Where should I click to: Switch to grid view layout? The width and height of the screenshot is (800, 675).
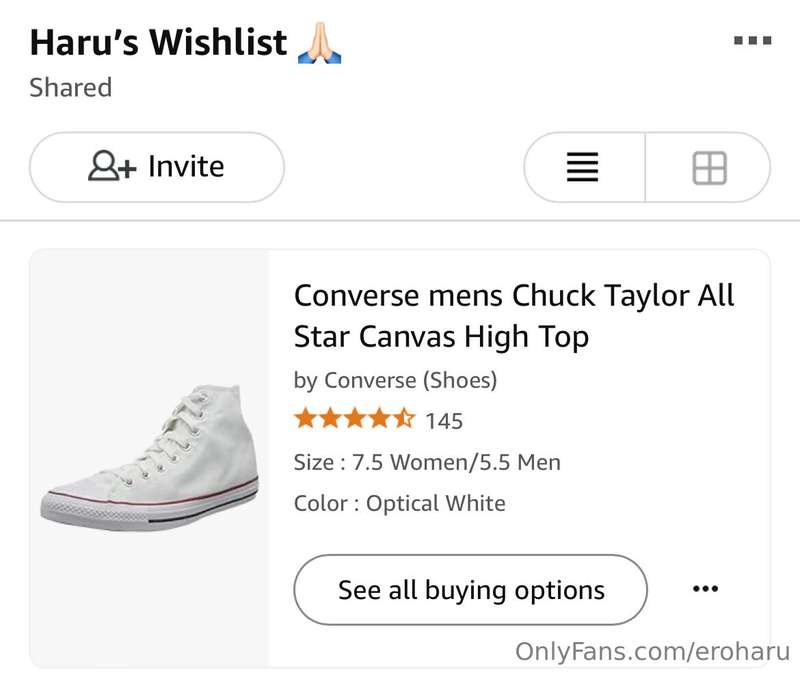[709, 168]
